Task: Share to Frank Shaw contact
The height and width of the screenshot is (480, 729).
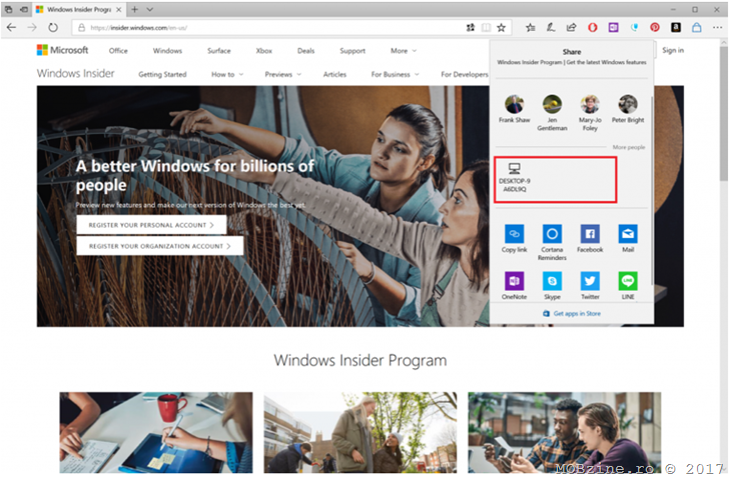Action: tap(514, 109)
